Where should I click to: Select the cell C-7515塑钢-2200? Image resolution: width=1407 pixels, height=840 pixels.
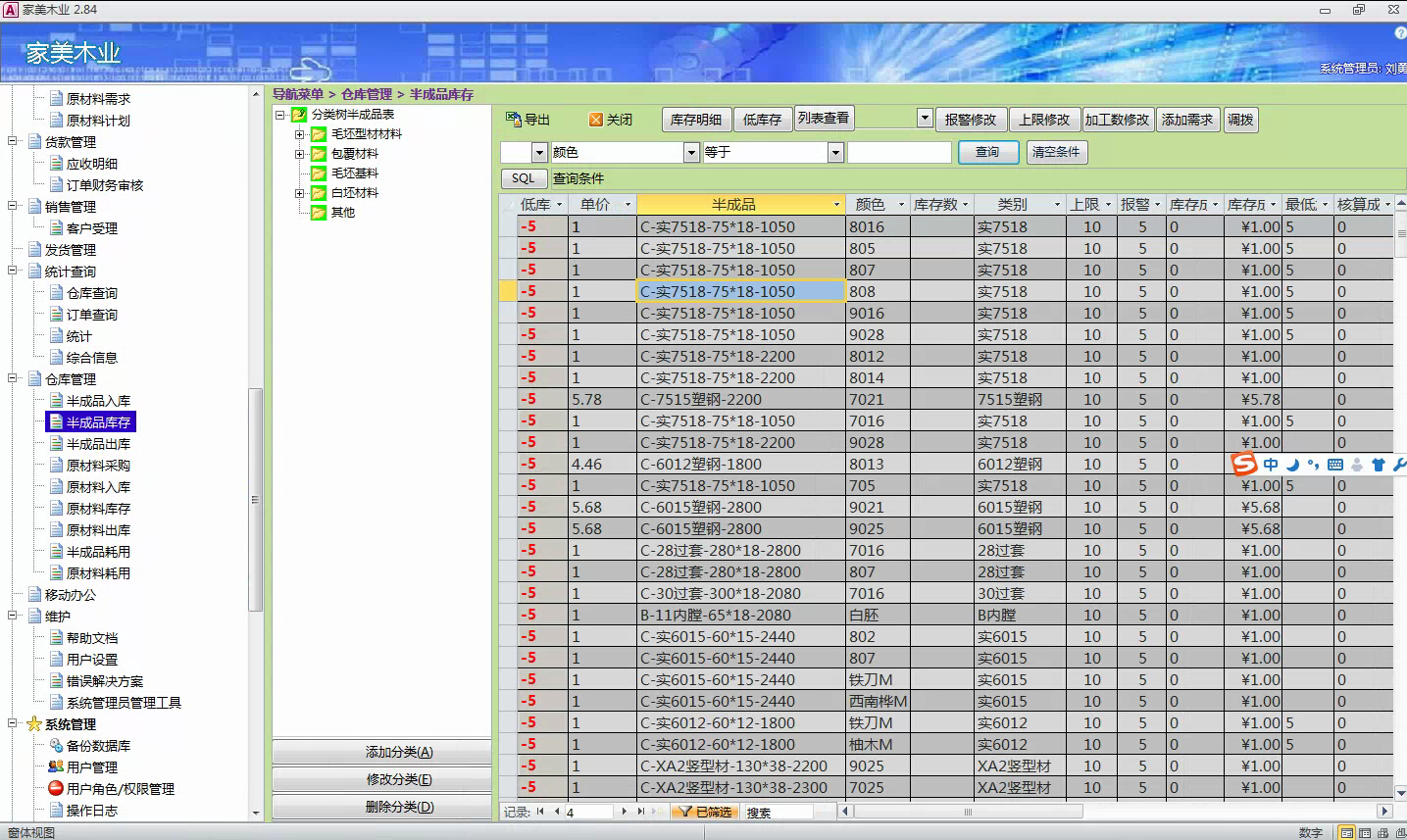740,399
